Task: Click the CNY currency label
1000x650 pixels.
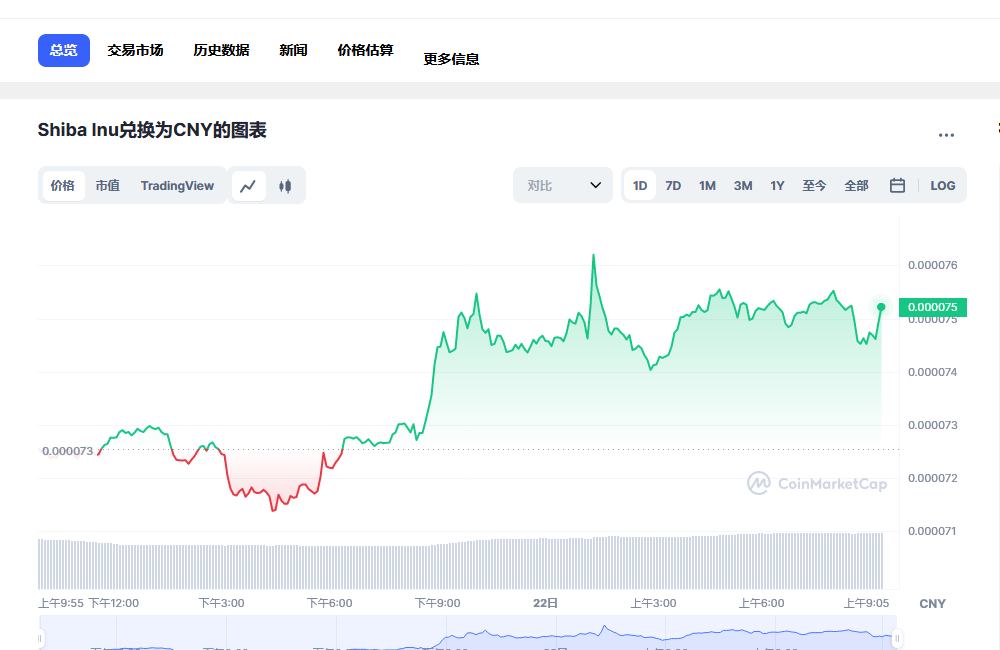Action: tap(932, 603)
